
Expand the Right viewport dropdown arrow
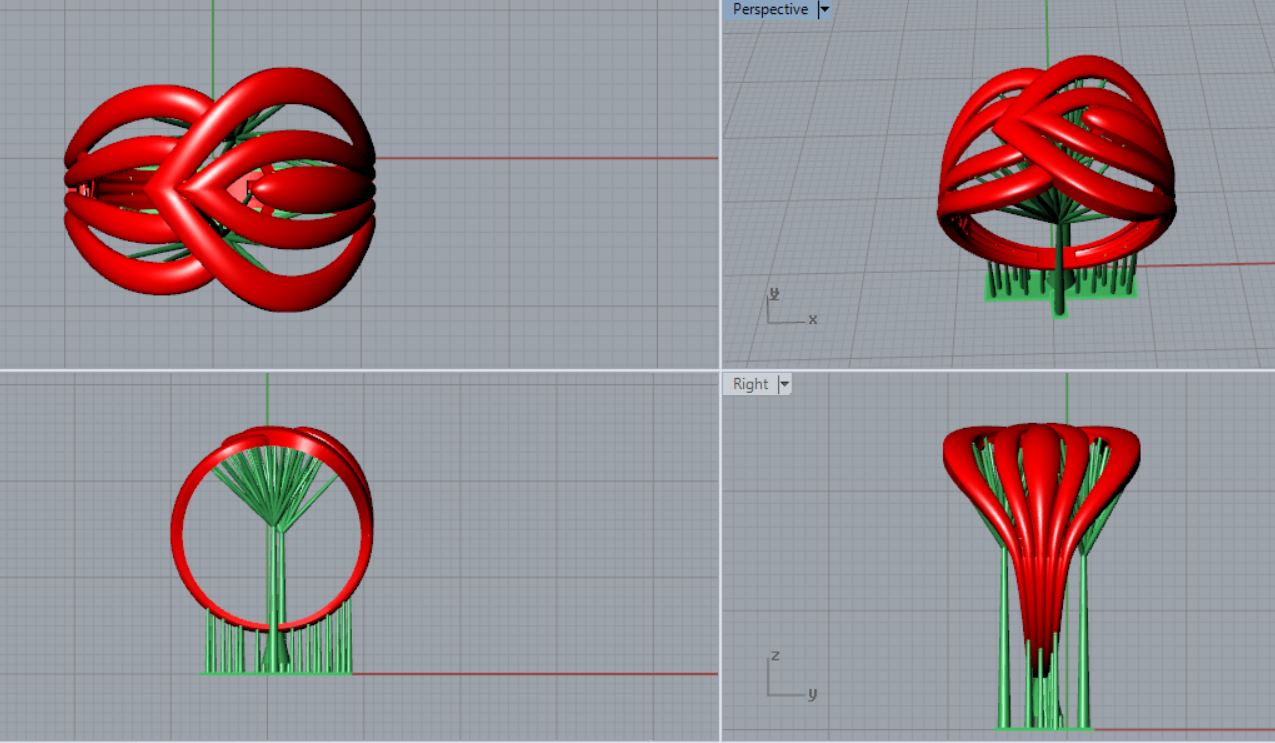point(784,384)
